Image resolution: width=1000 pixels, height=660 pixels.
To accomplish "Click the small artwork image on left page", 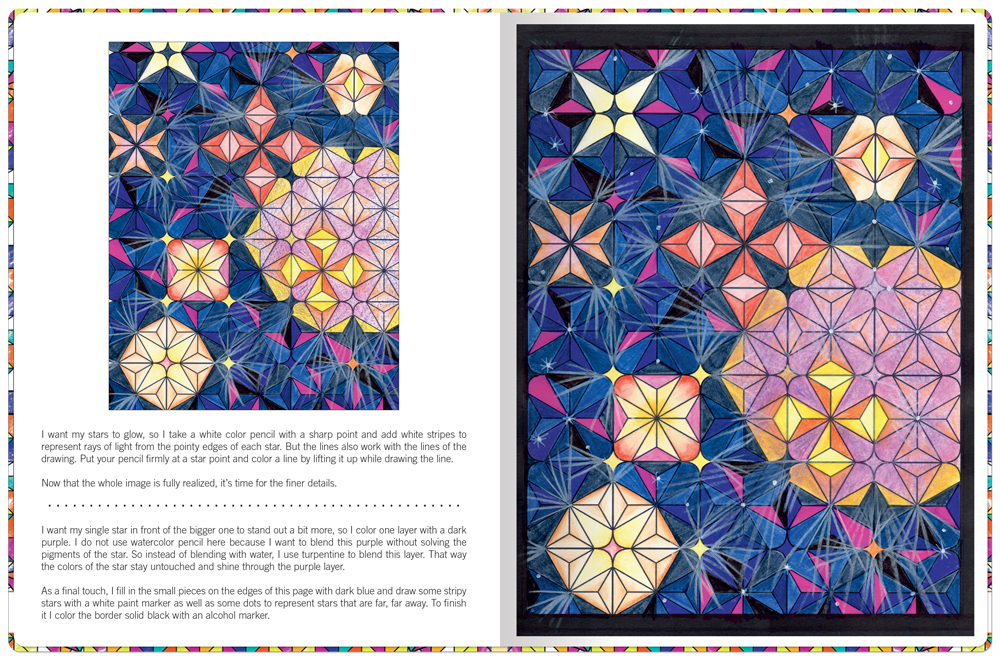I will click(x=254, y=226).
